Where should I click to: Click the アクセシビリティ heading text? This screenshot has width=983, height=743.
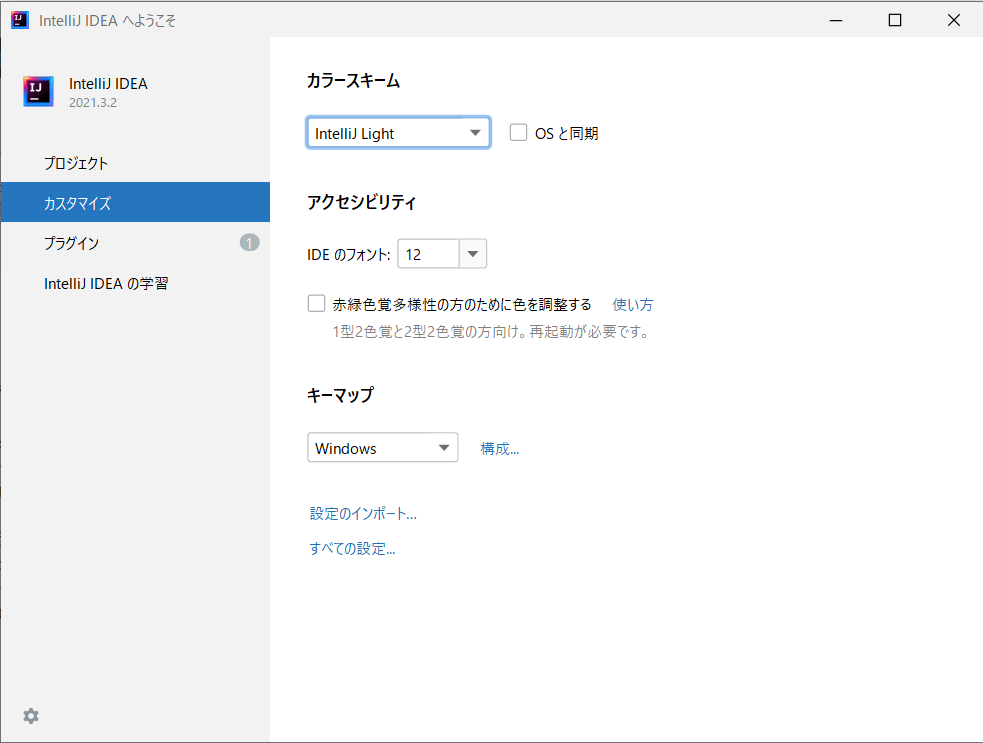[x=361, y=202]
